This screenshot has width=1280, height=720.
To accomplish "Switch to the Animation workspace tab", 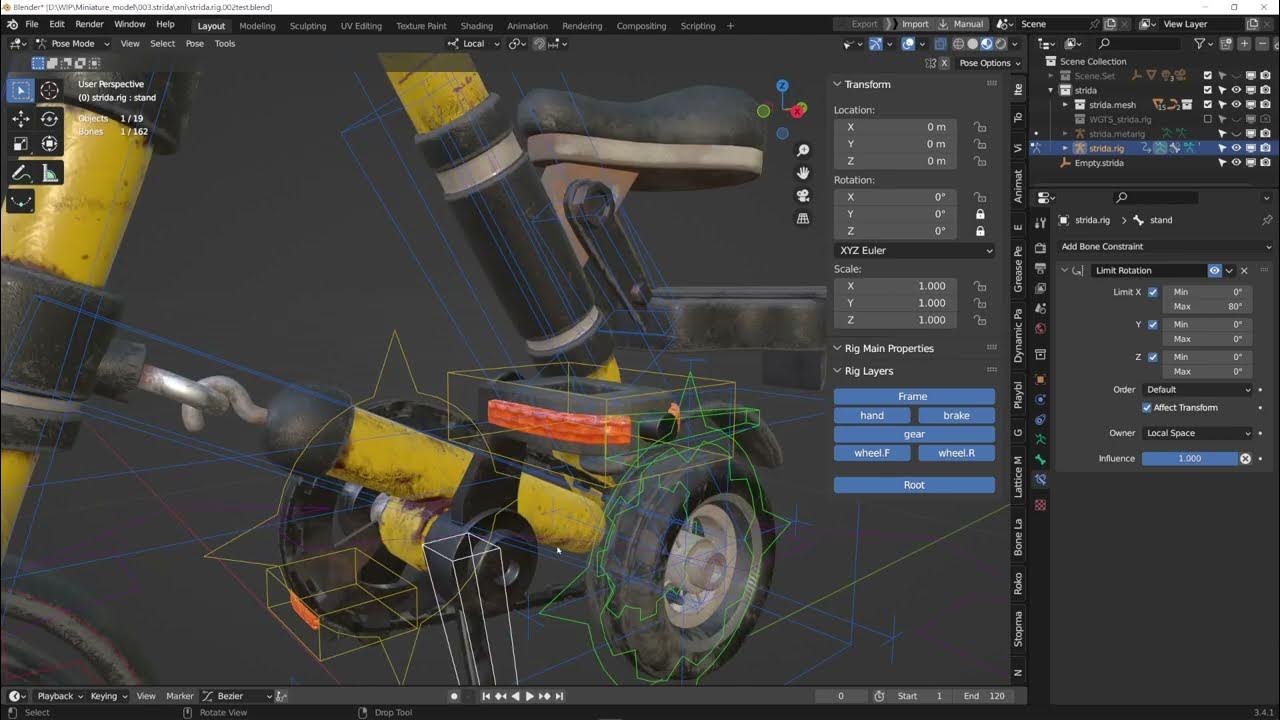I will [x=527, y=26].
